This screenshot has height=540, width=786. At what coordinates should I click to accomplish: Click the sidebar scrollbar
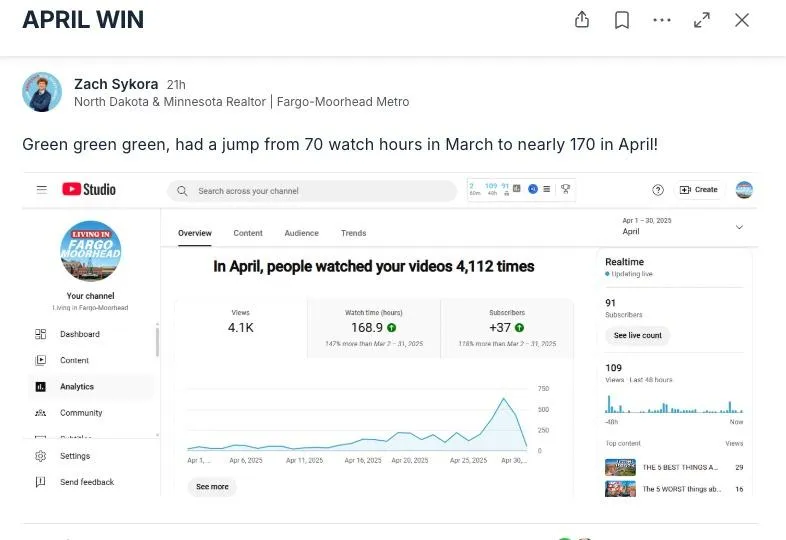(157, 342)
